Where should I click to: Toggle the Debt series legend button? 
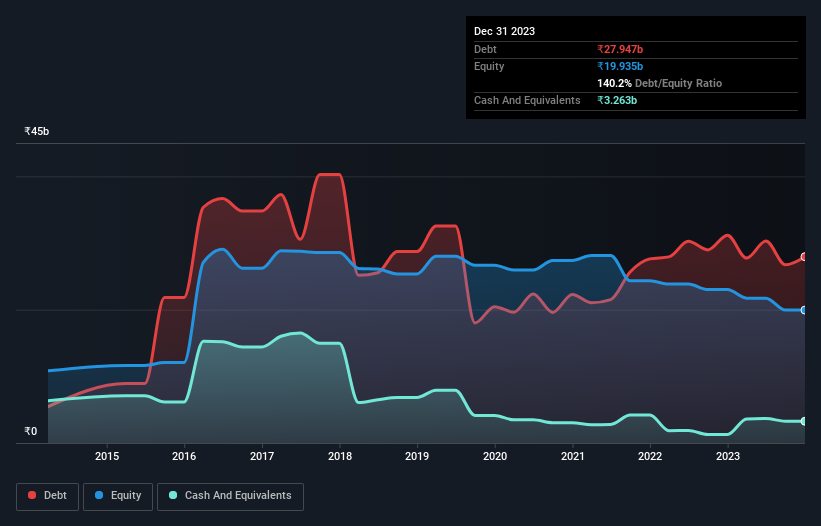(x=48, y=496)
